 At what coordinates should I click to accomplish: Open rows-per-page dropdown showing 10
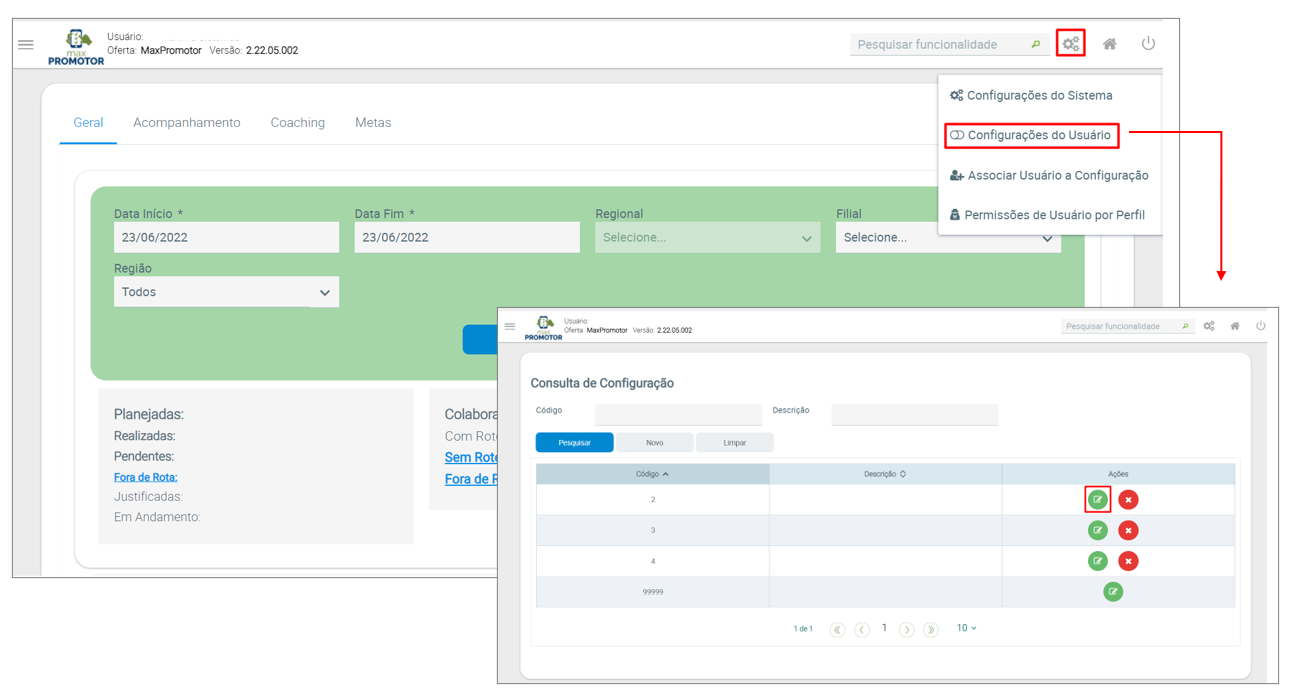click(966, 628)
